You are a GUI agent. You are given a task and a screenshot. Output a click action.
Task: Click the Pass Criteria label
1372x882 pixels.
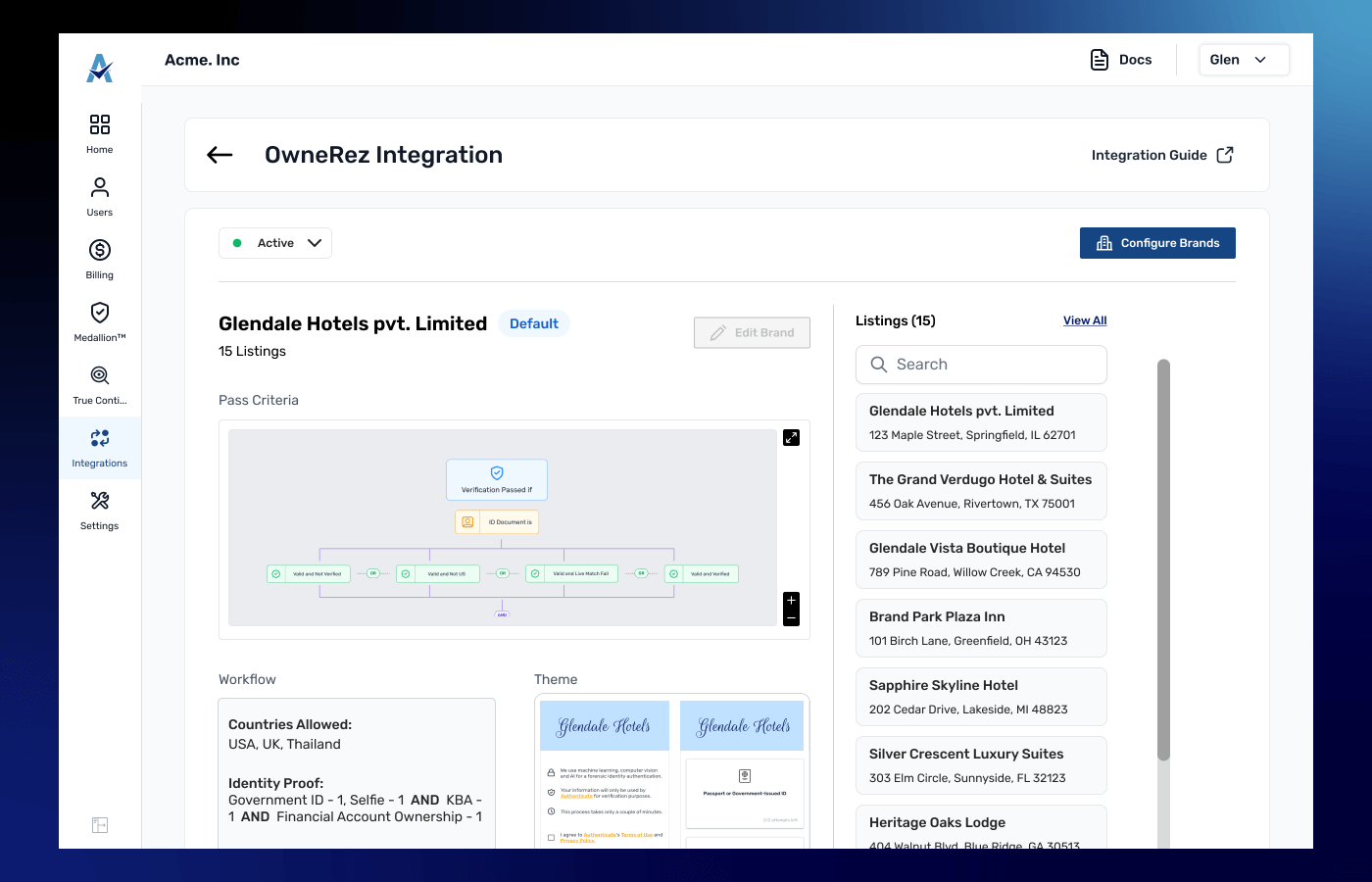pyautogui.click(x=259, y=400)
